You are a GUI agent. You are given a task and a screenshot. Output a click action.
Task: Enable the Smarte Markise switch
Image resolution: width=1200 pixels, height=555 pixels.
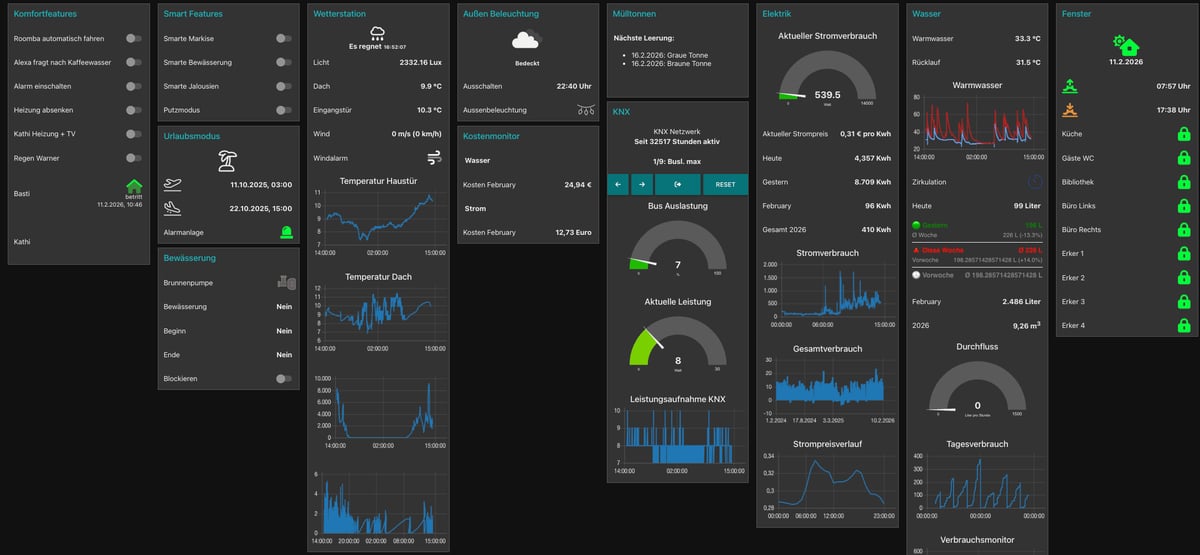(x=283, y=39)
